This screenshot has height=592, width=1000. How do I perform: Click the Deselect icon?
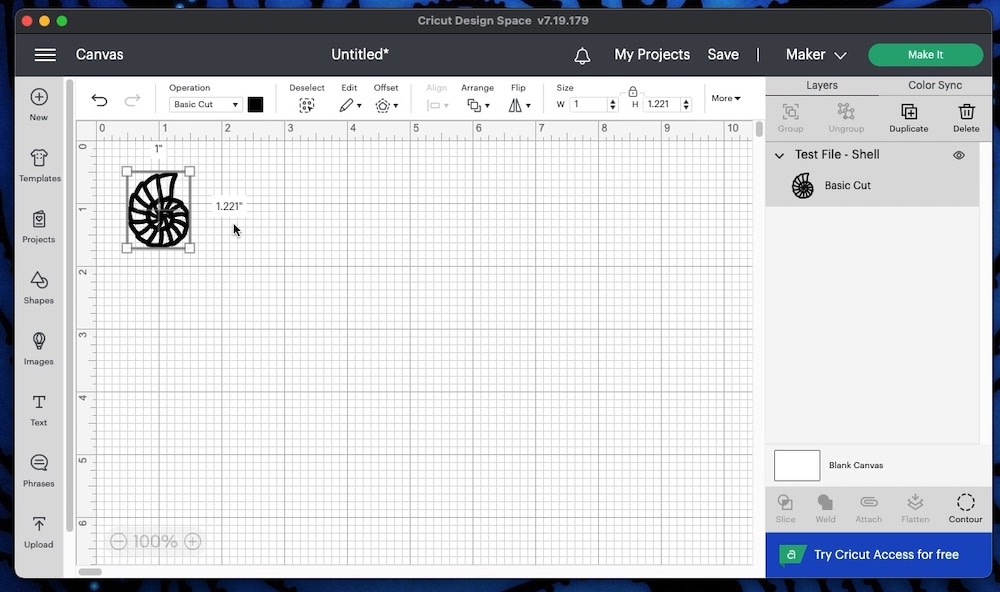coord(307,105)
